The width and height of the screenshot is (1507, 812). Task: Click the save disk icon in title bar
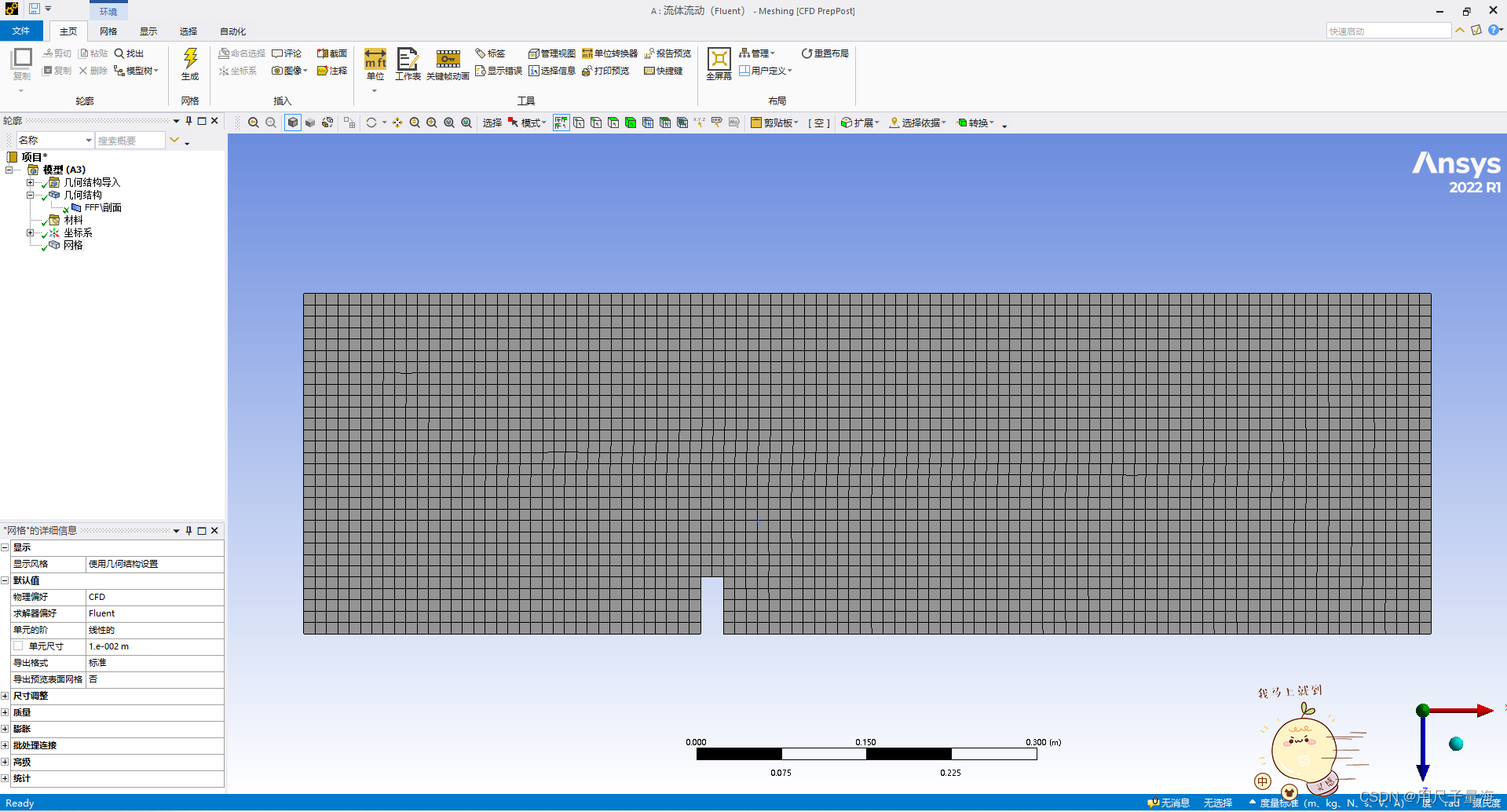[35, 9]
